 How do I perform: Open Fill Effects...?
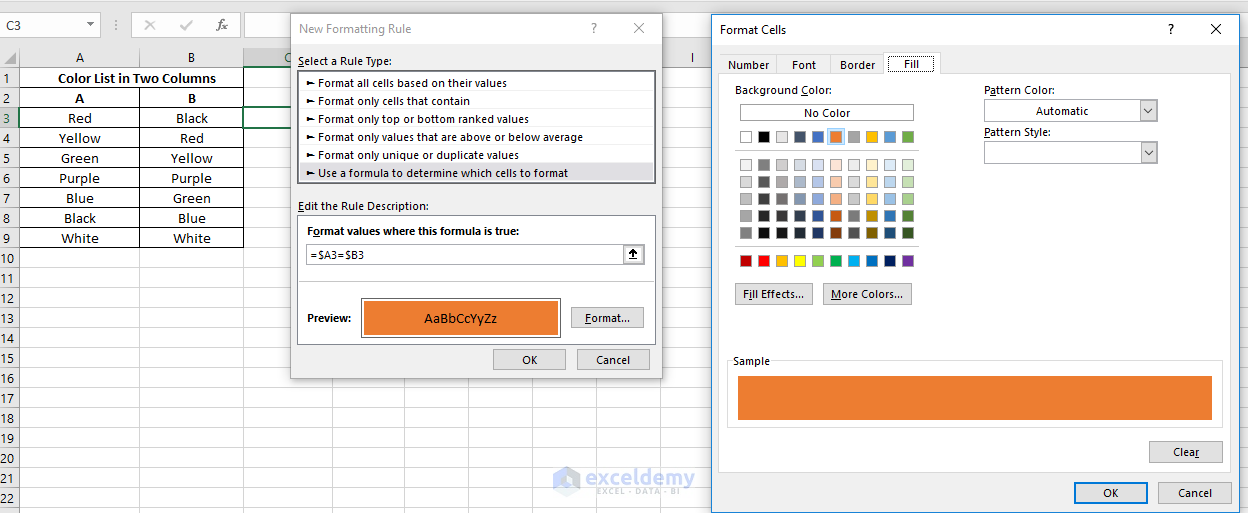pyautogui.click(x=773, y=294)
